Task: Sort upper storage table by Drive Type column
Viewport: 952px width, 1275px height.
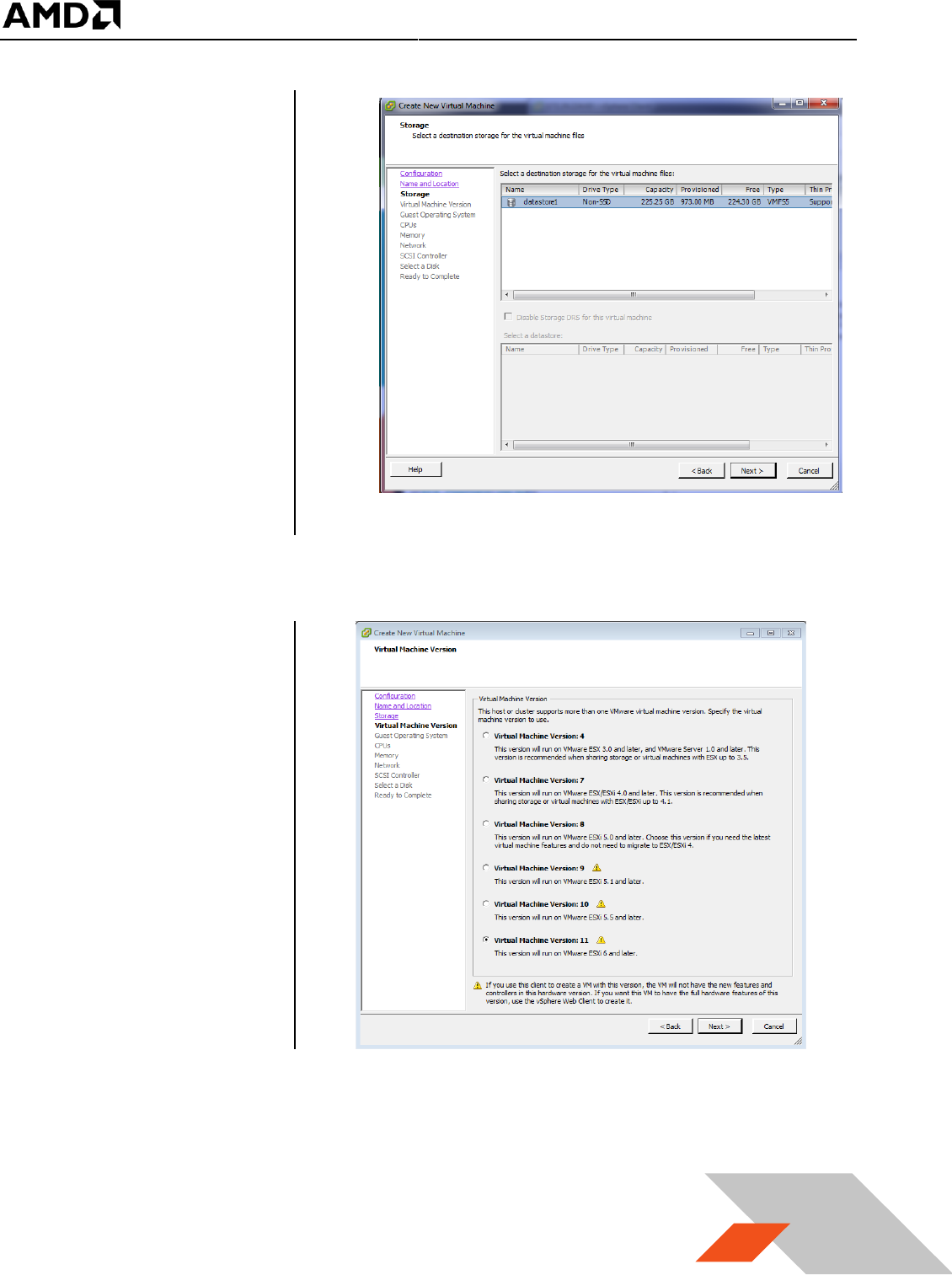Action: pyautogui.click(x=601, y=190)
